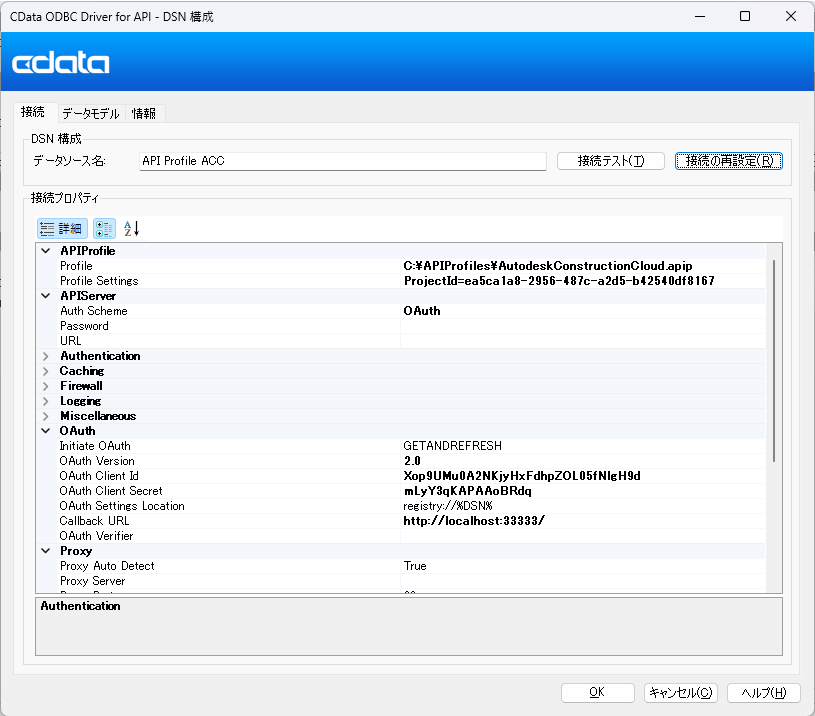Select the OAuth Client Id property label
815x716 pixels.
click(99, 476)
